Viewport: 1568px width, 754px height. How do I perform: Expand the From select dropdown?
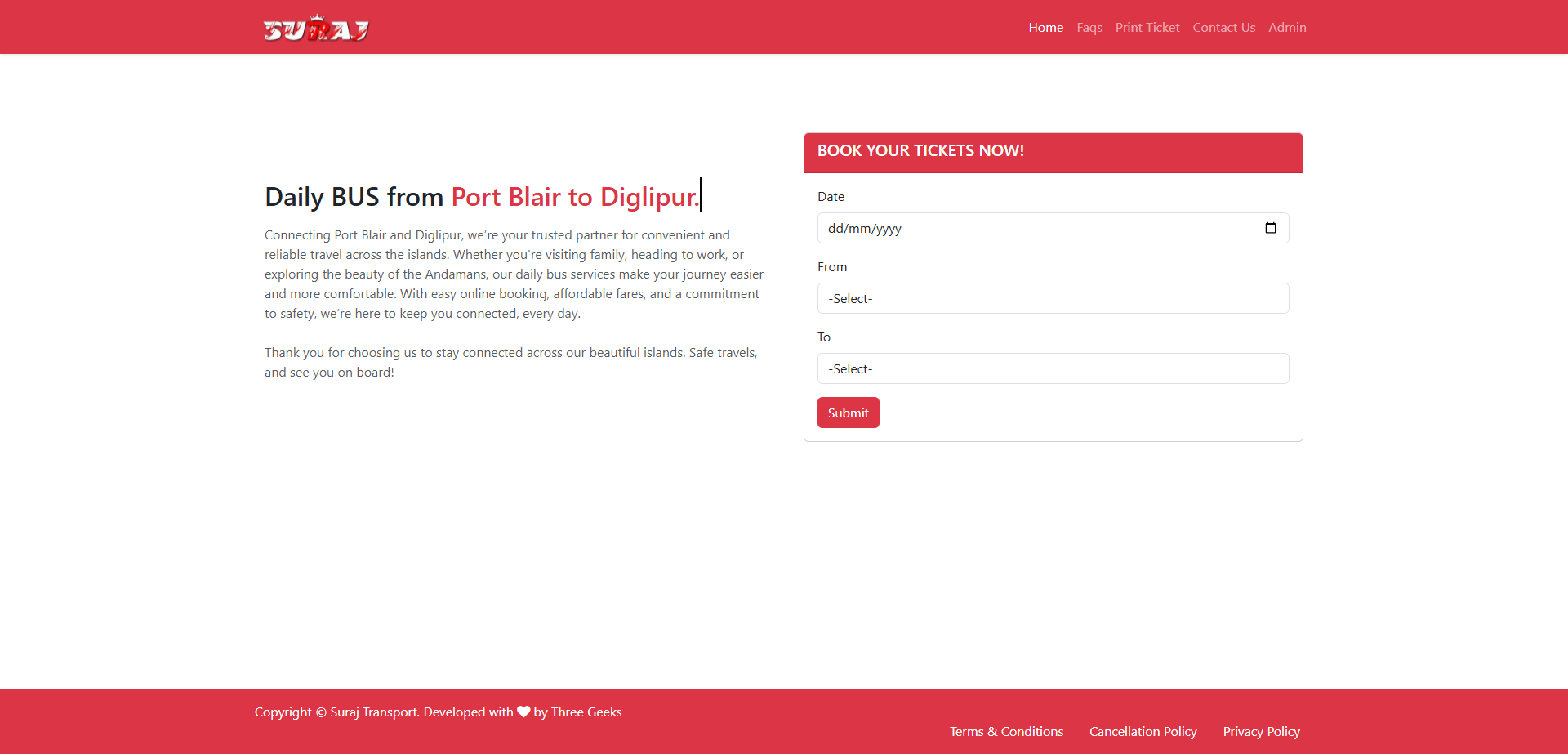[x=1053, y=298]
